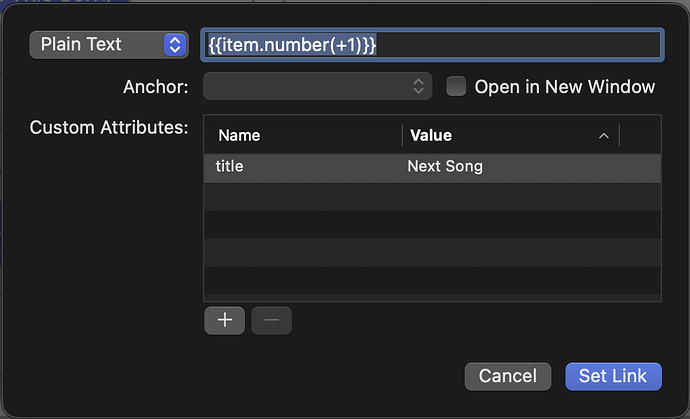The height and width of the screenshot is (419, 690).
Task: Click the plus button to add attribute
Action: [224, 320]
